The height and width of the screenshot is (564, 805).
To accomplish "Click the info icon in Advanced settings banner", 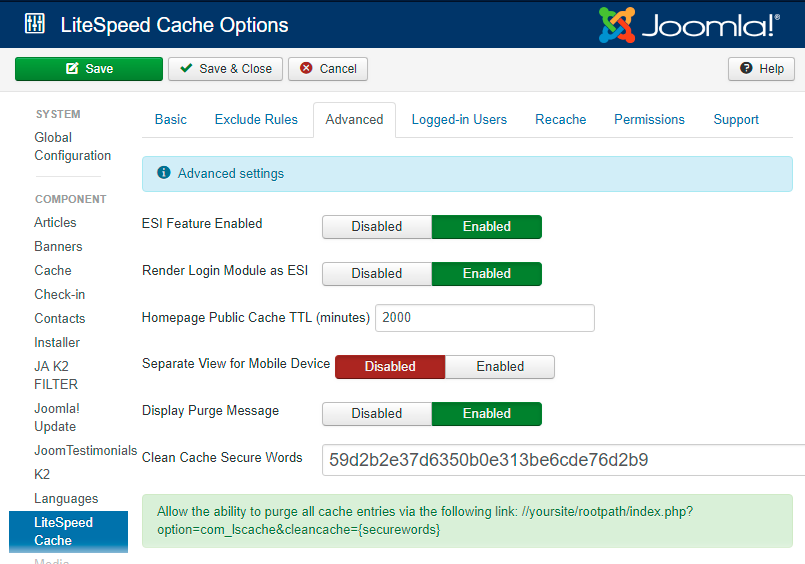I will [164, 172].
